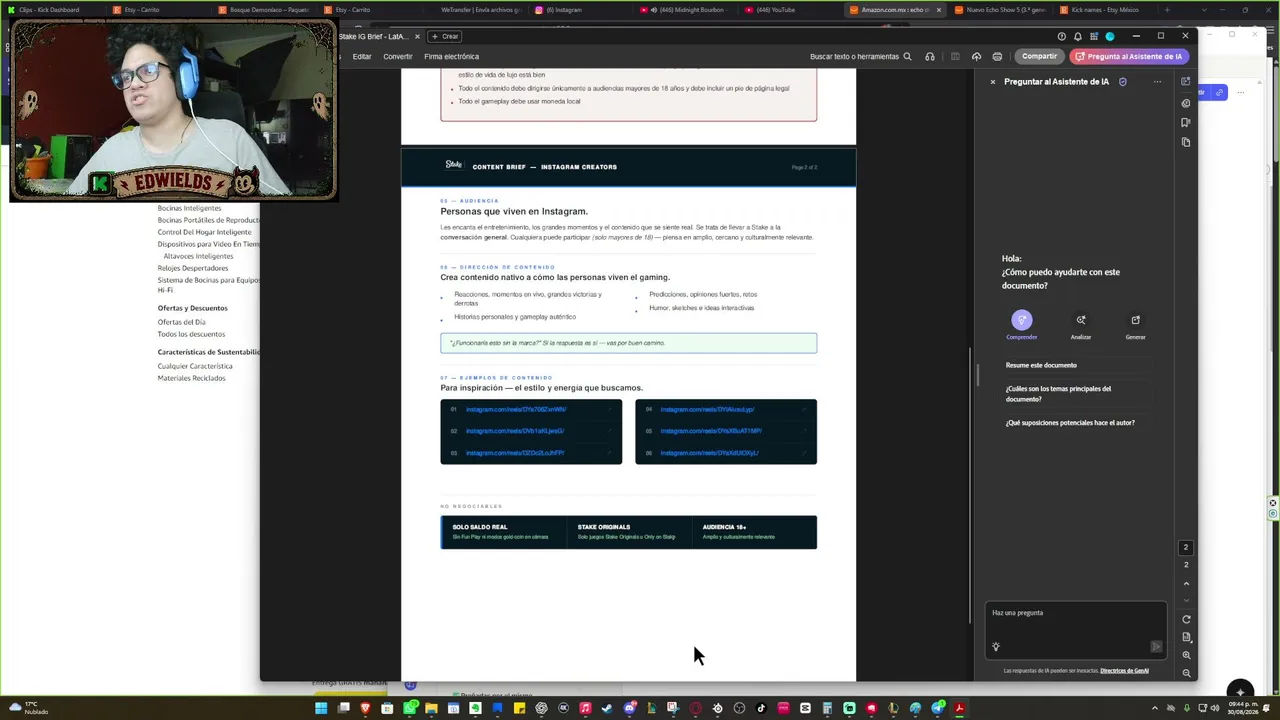The width and height of the screenshot is (1280, 720).
Task: Click the cloud upload icon
Action: 976,57
